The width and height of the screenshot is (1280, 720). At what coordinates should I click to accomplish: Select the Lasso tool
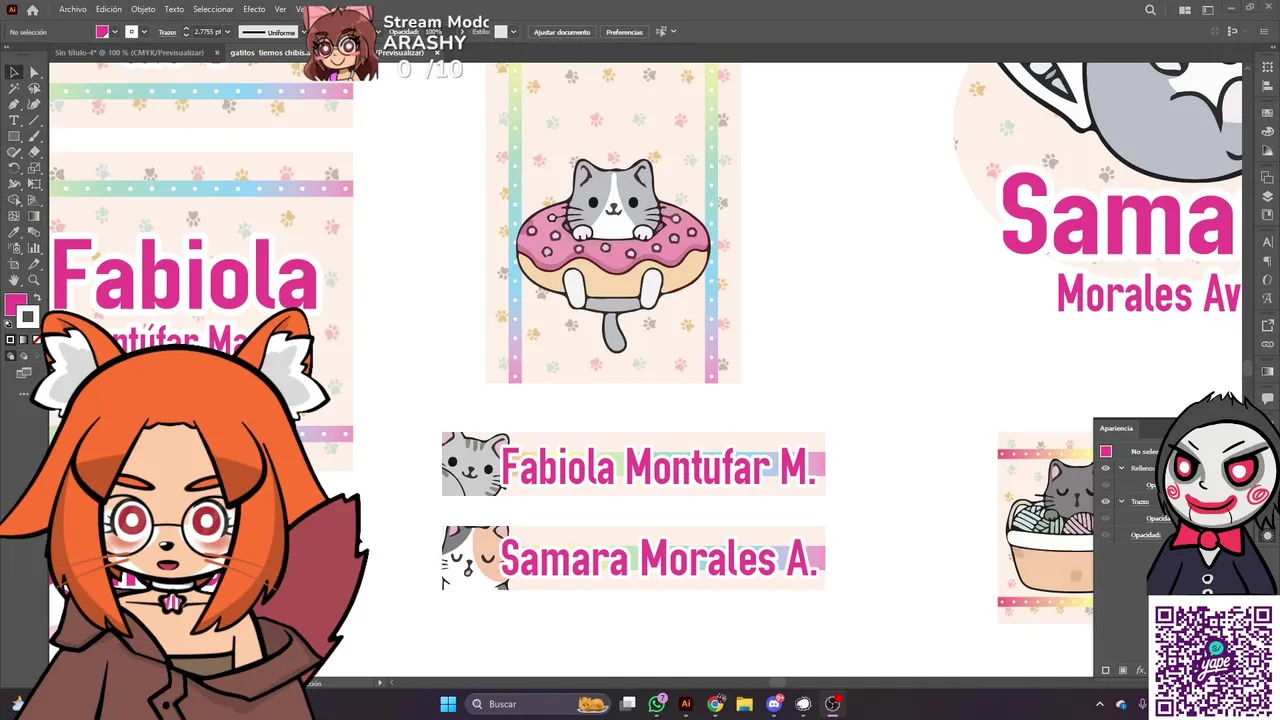pyautogui.click(x=34, y=88)
